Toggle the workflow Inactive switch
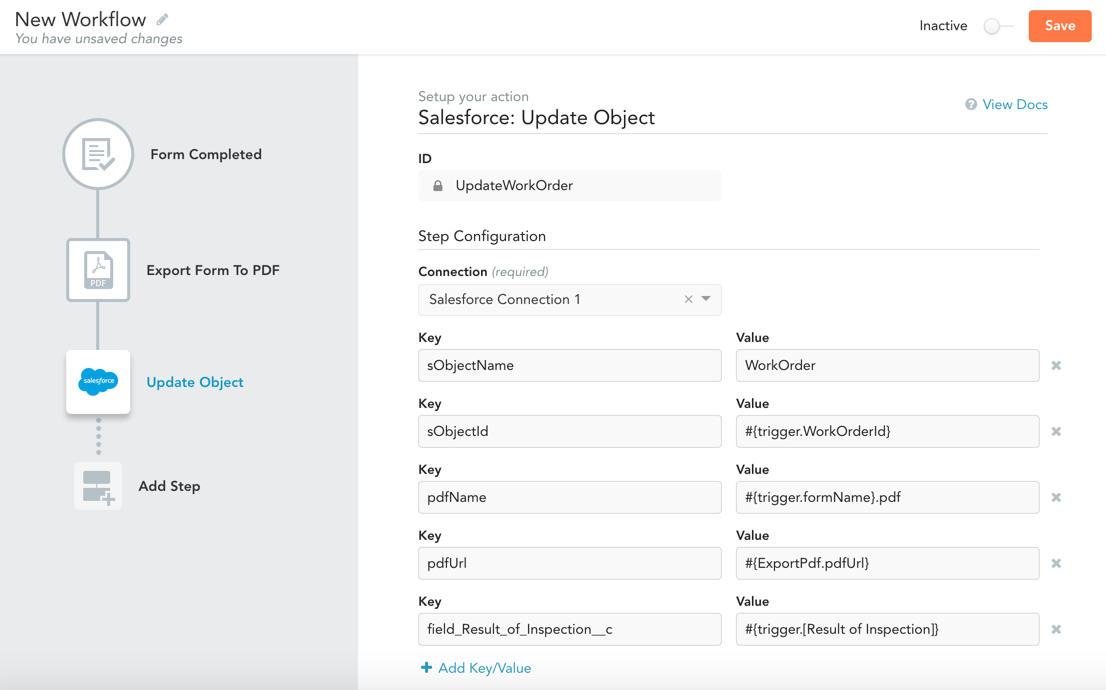 998,26
